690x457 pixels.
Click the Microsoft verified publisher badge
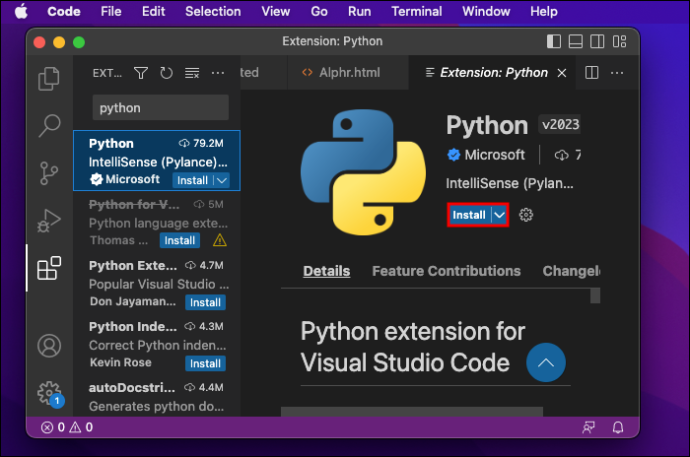click(453, 155)
